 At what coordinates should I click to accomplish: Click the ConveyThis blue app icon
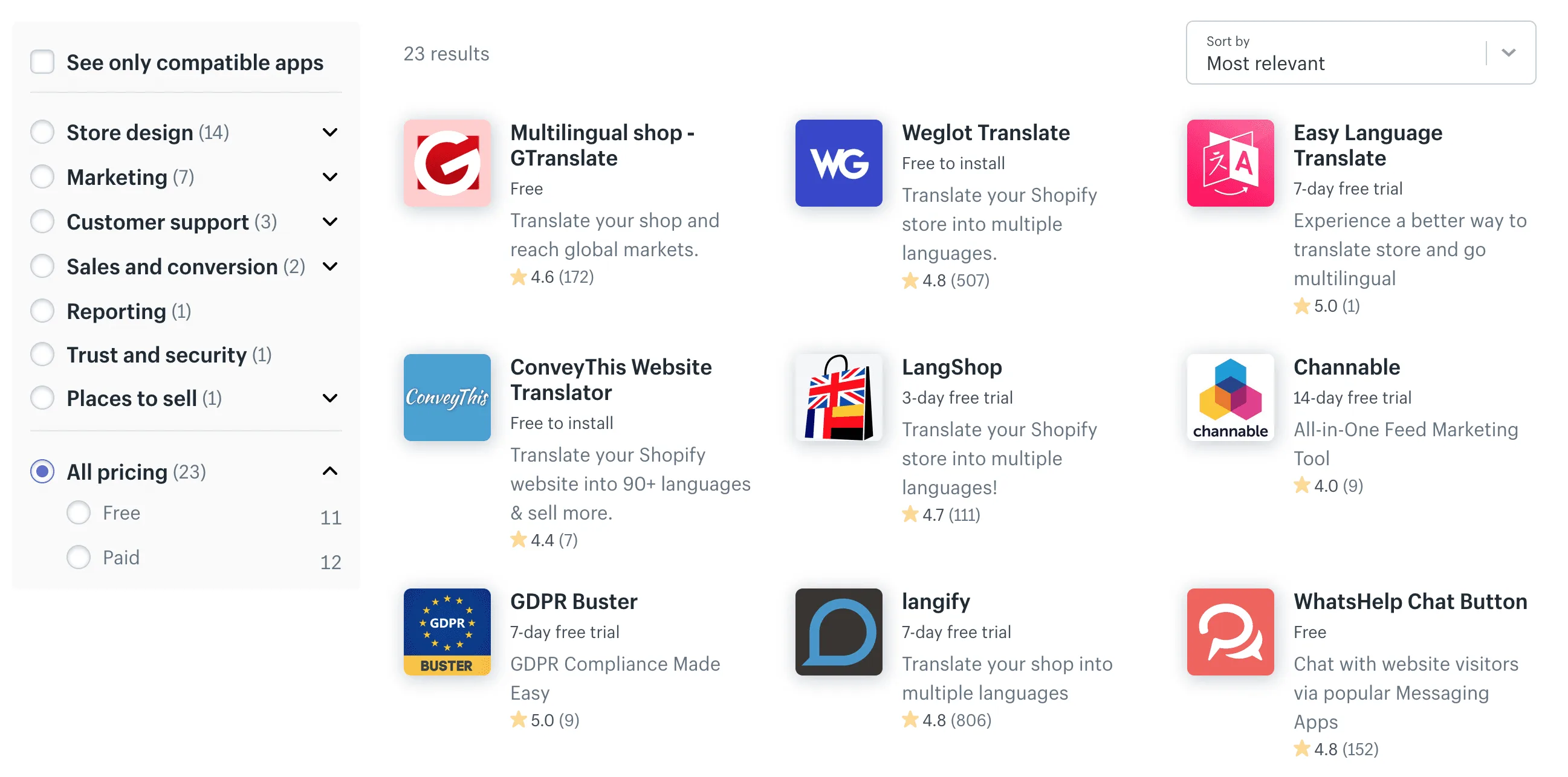pos(447,398)
